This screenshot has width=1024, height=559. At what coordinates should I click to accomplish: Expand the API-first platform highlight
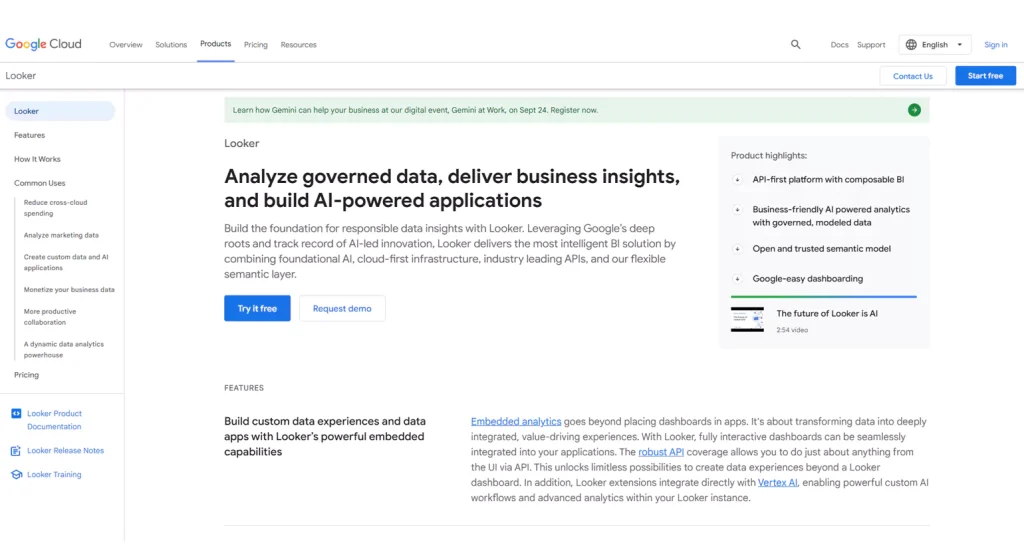click(x=738, y=180)
